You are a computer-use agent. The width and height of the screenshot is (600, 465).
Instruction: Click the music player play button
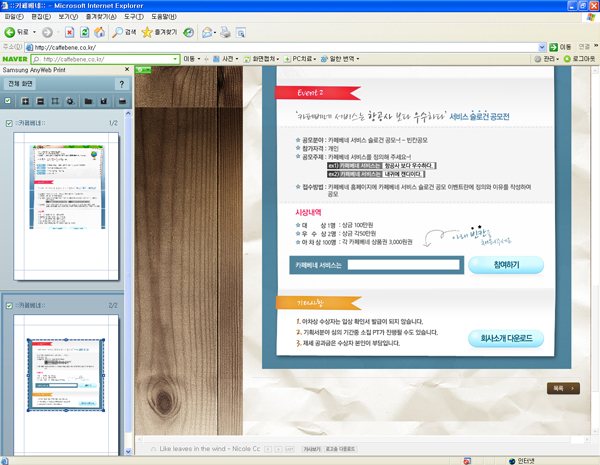[268, 449]
